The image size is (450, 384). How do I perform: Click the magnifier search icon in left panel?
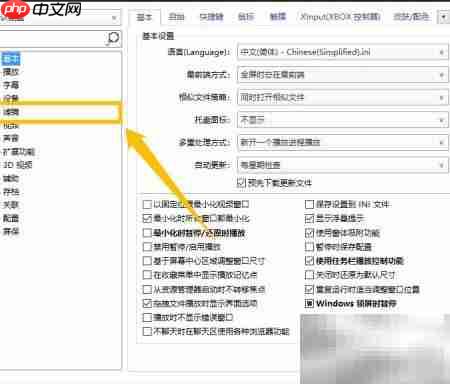pos(113,38)
